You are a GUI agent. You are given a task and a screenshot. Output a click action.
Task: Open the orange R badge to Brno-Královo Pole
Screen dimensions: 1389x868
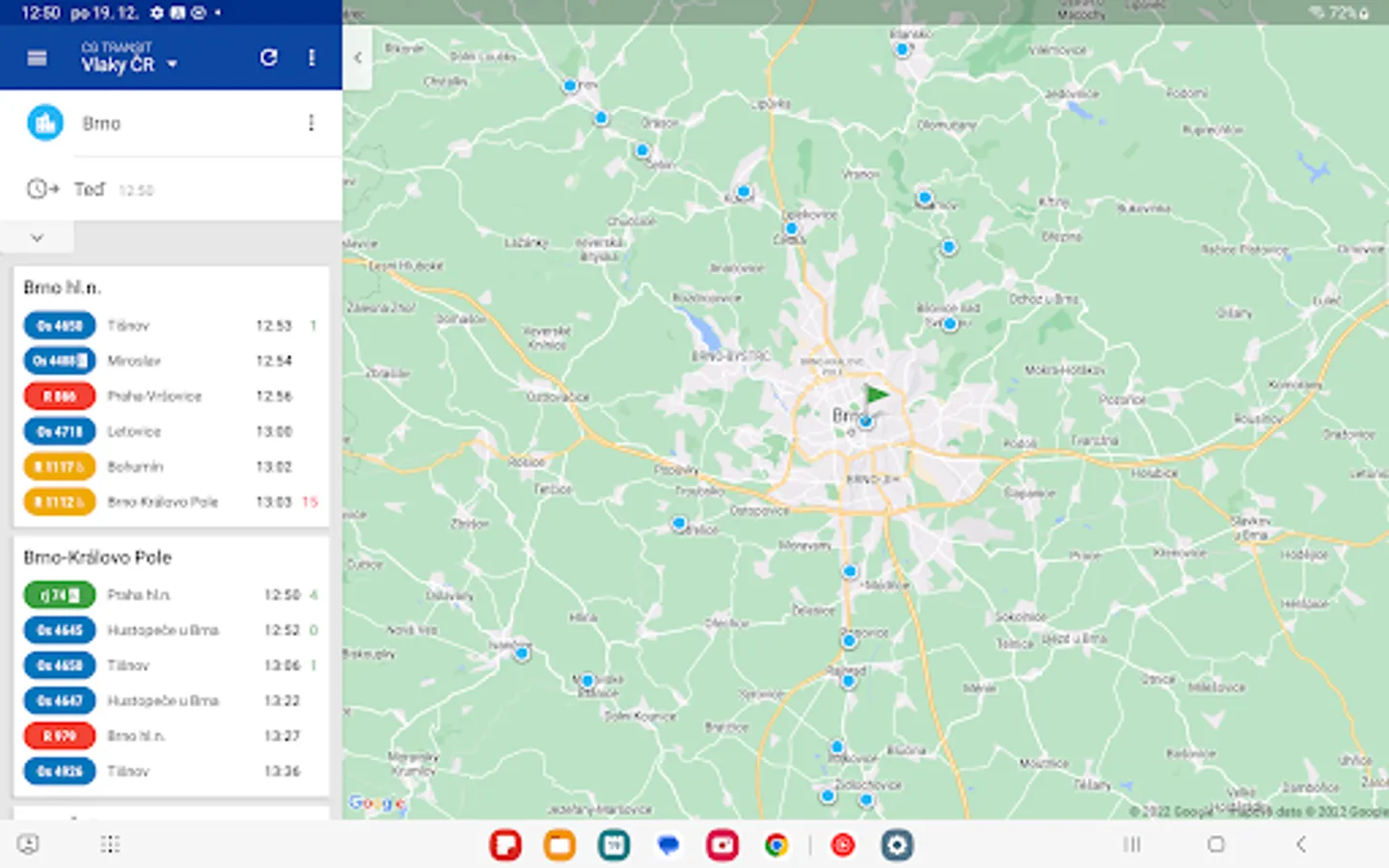click(60, 502)
